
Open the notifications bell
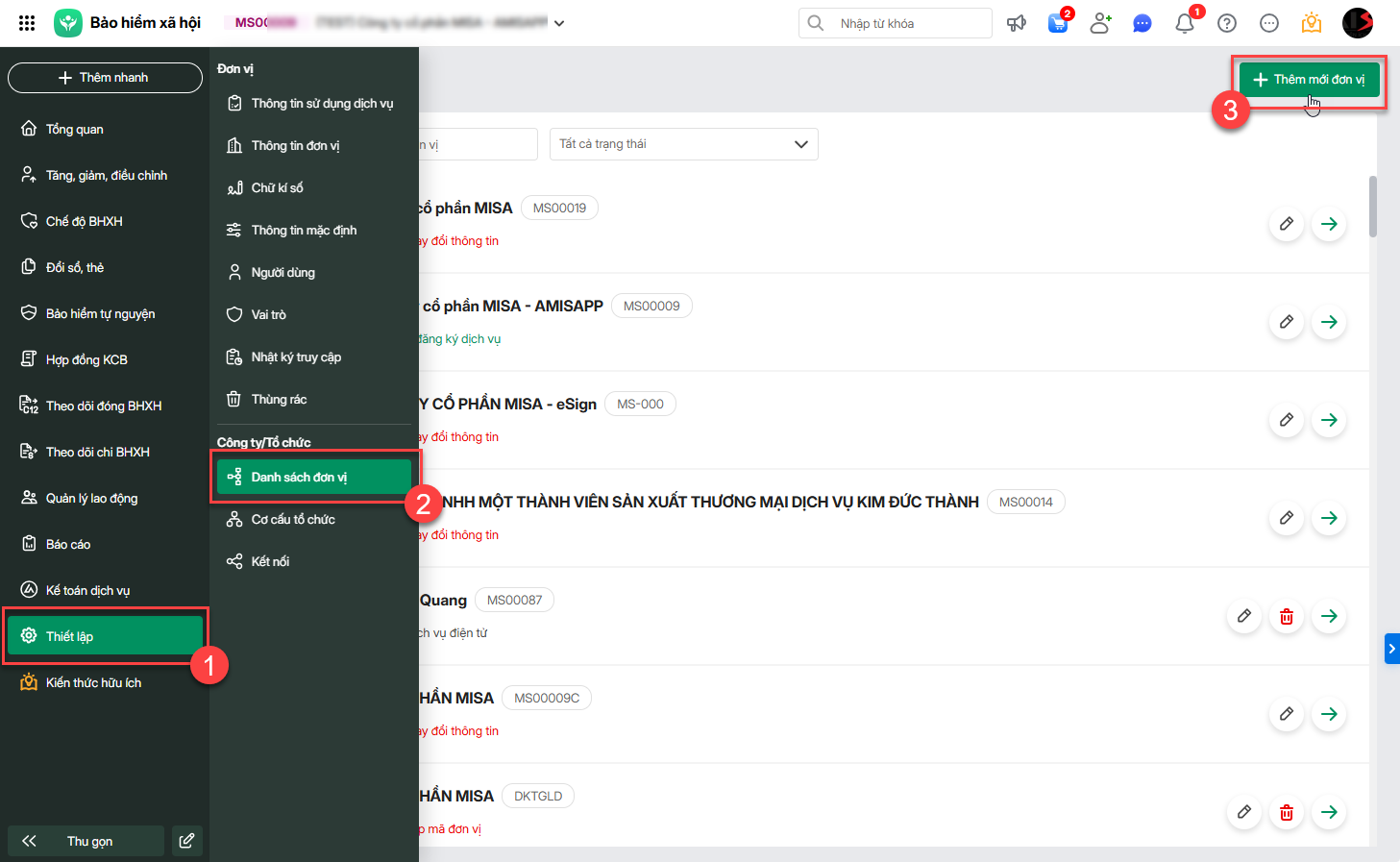(1185, 23)
